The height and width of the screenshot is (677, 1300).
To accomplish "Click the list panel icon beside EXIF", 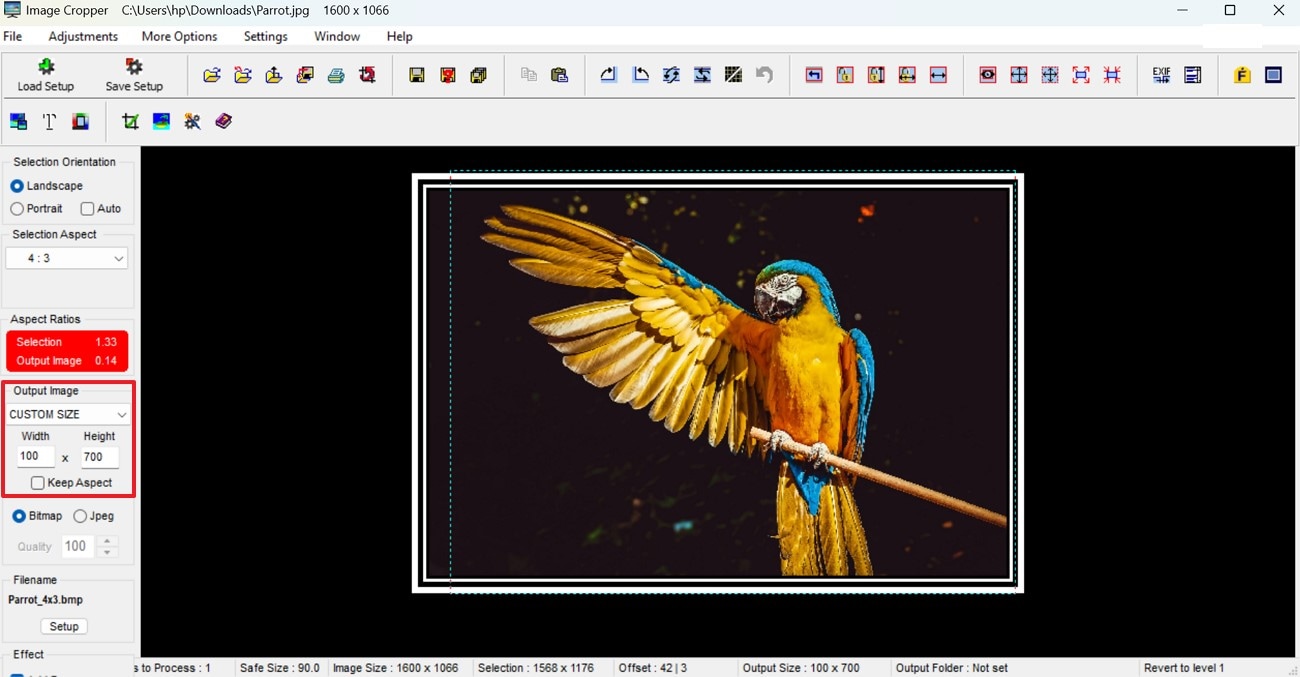I will (x=1192, y=75).
